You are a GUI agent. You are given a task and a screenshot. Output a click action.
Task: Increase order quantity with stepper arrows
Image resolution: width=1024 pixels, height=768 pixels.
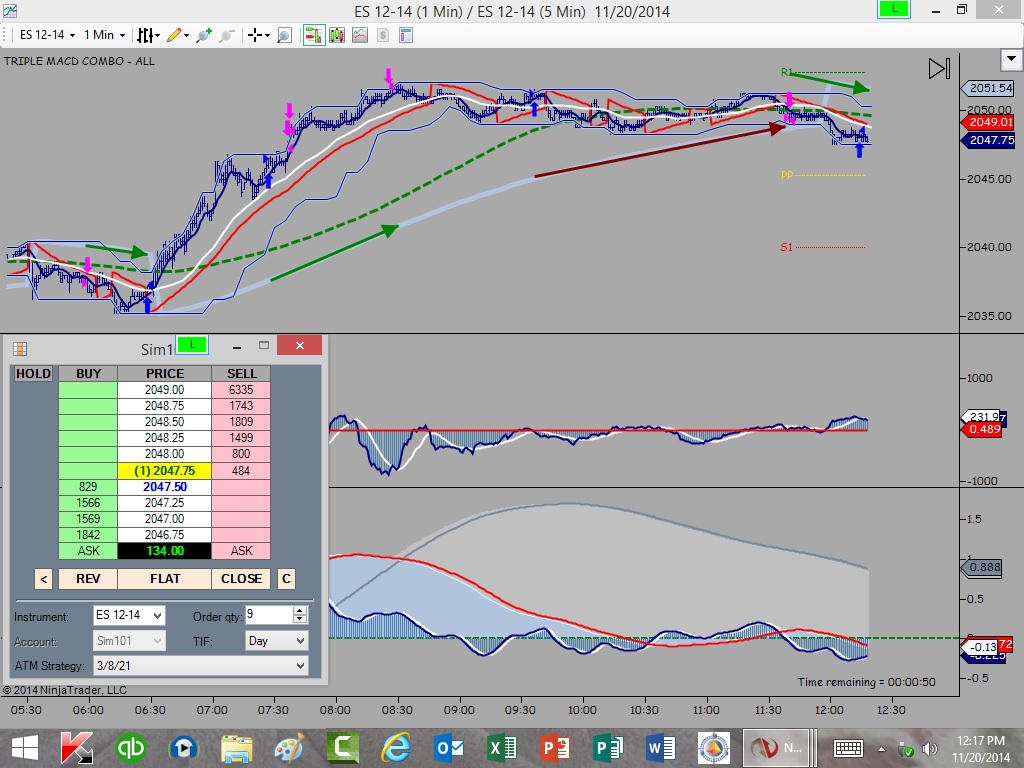click(300, 611)
